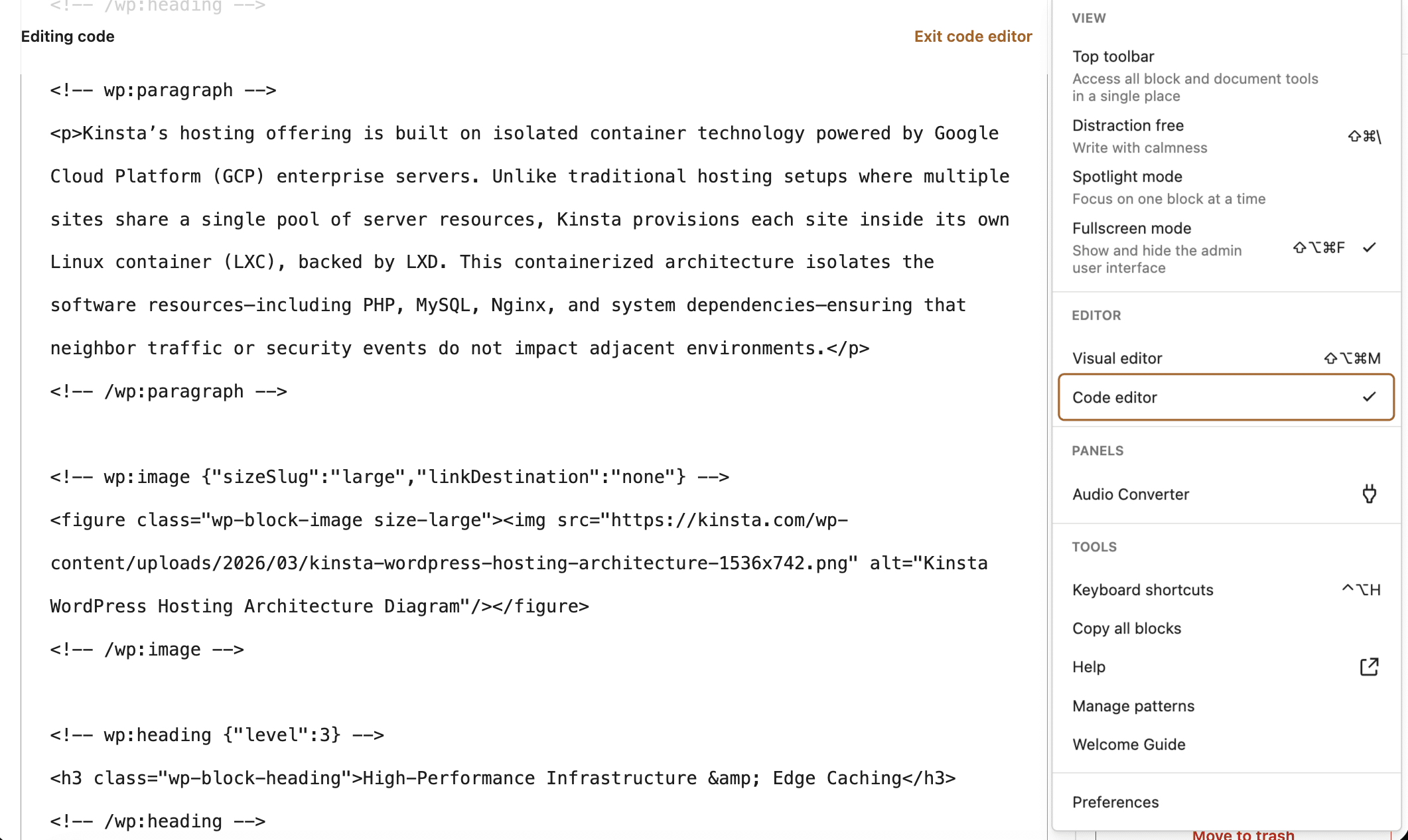Click the opening wp:paragraph comment line
1408x840 pixels.
tap(163, 90)
